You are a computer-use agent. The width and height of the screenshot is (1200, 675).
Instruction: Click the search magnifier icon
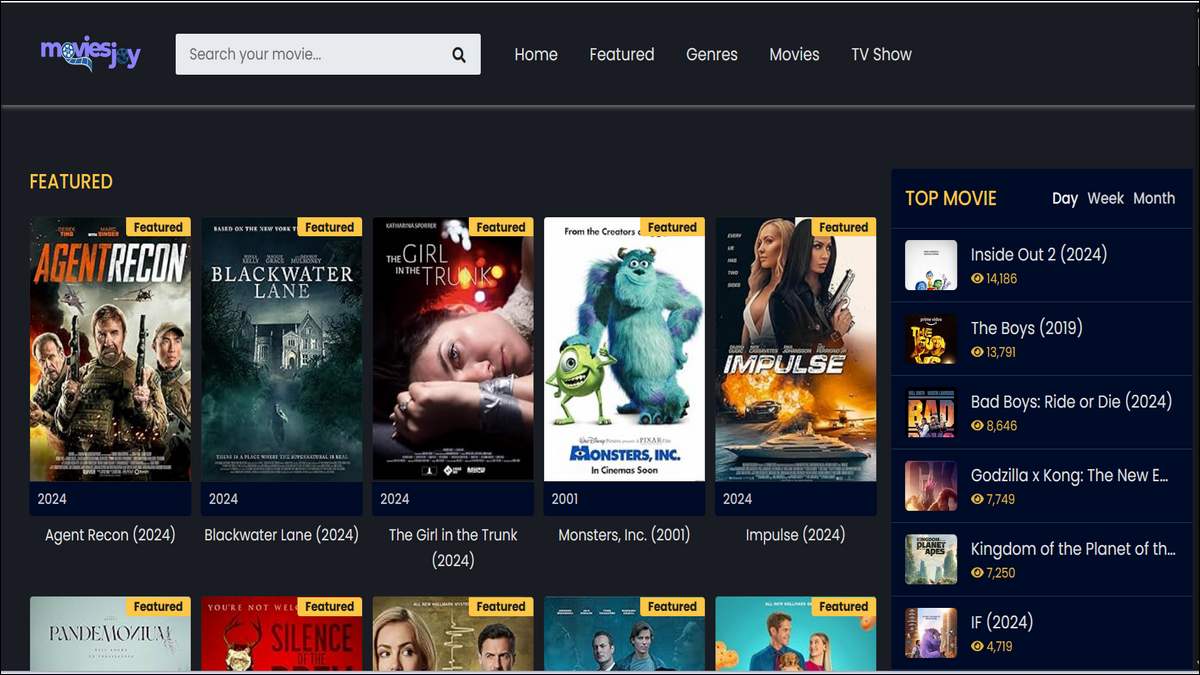point(459,55)
